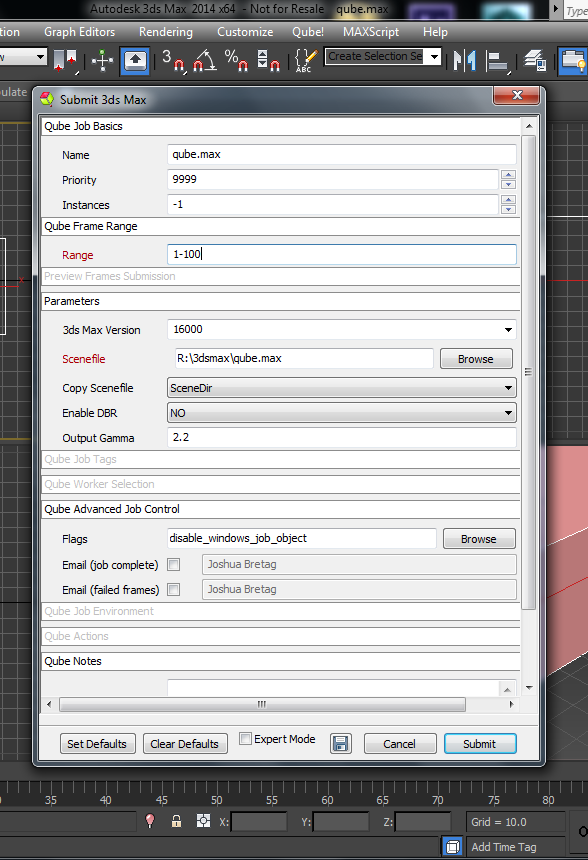Enable Email (failed frames) checkbox
This screenshot has width=588, height=860.
point(173,590)
